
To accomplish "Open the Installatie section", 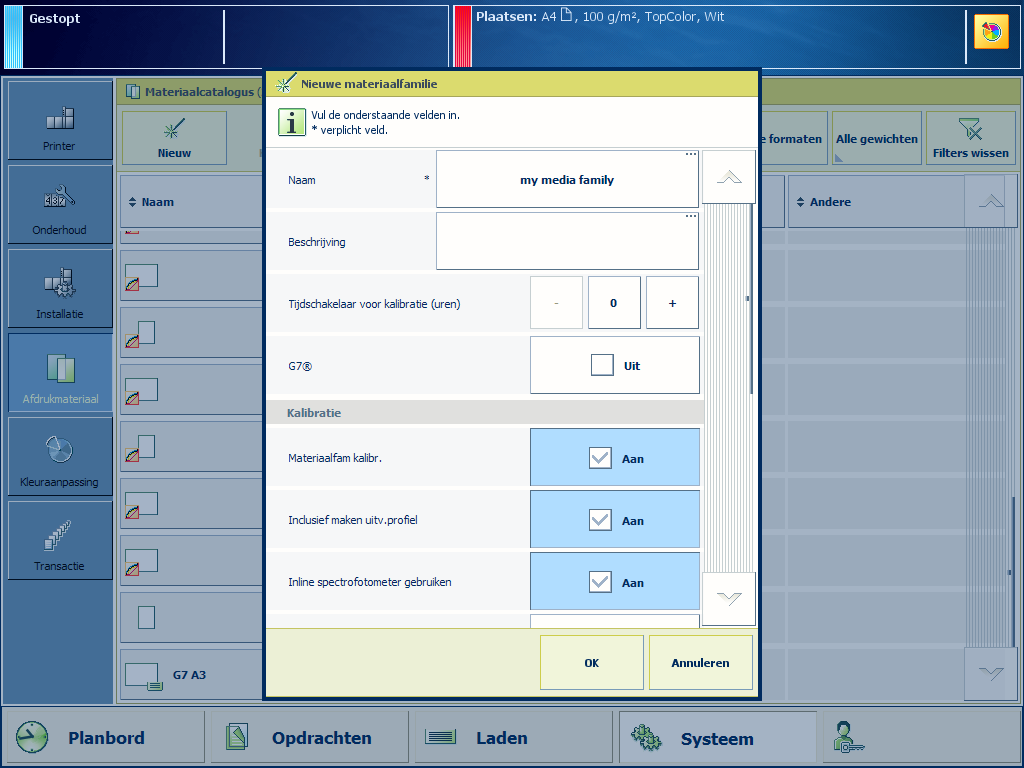I will pos(60,289).
